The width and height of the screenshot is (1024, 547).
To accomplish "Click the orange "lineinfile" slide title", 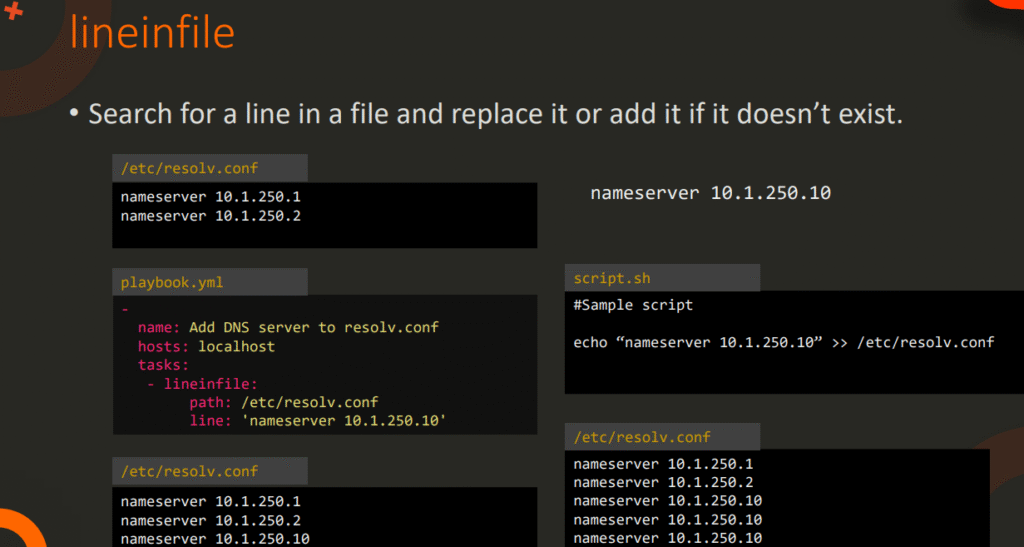I will [x=152, y=32].
